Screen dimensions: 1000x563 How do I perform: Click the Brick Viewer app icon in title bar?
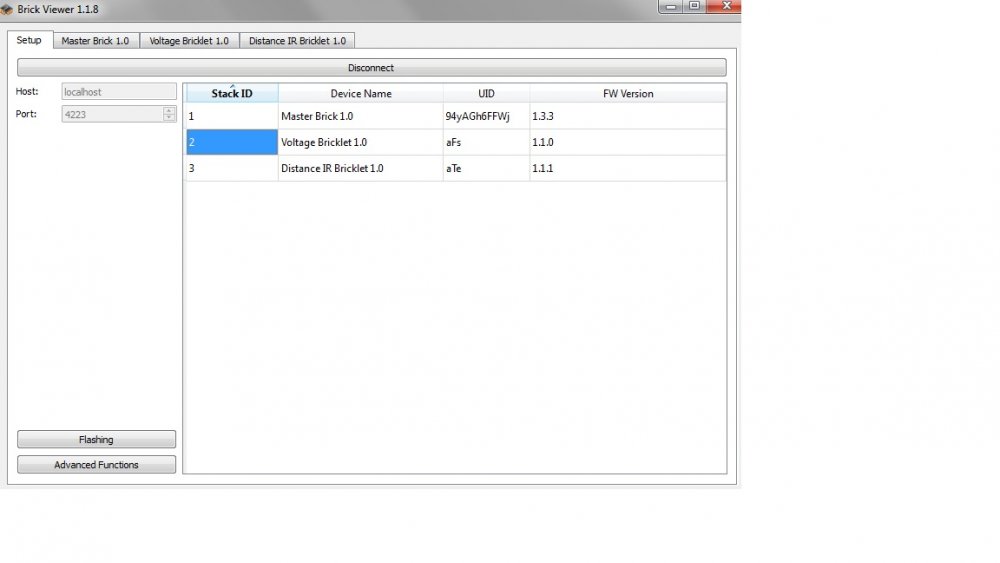(7, 9)
